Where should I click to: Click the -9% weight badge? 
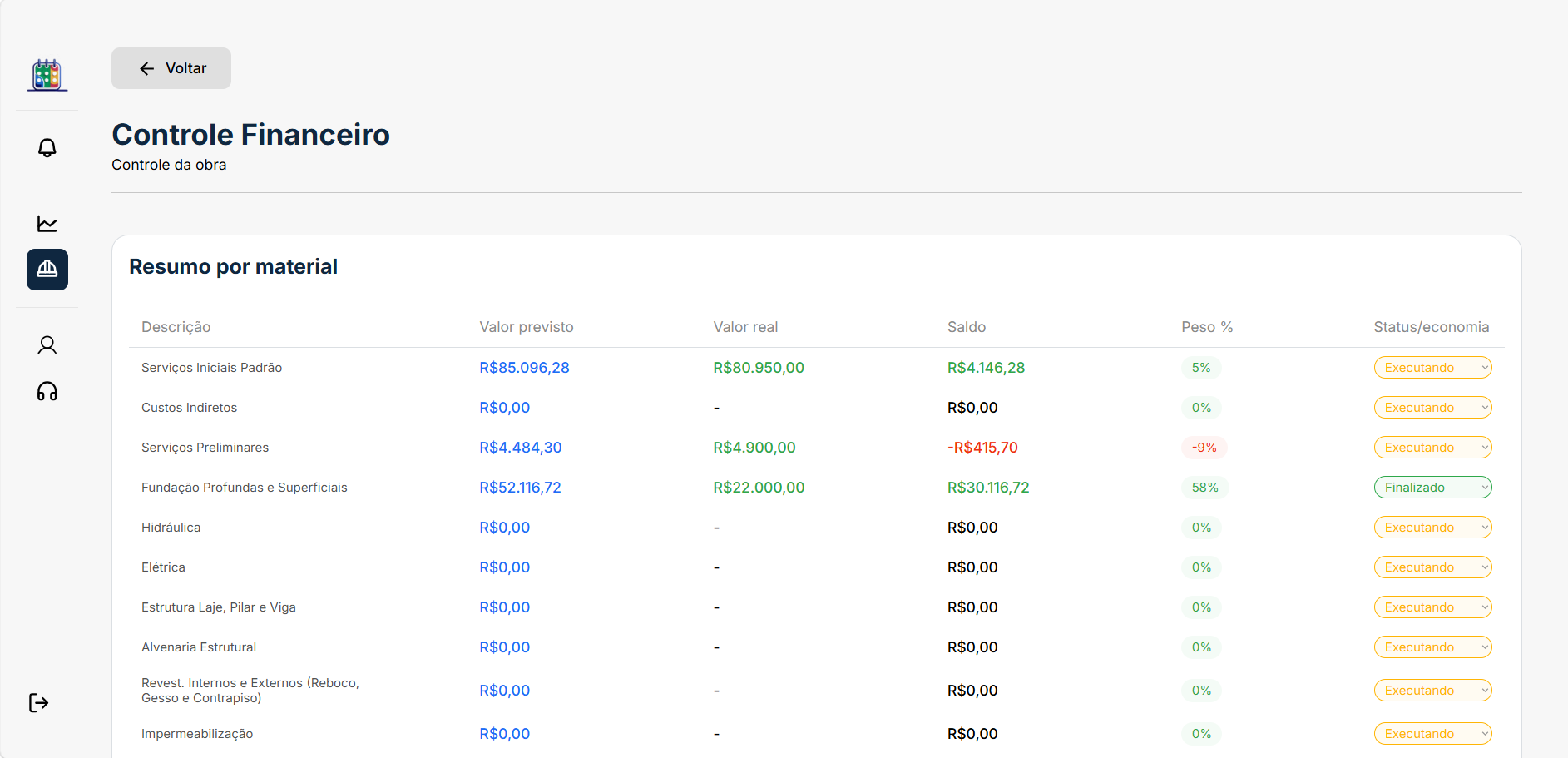point(1204,448)
